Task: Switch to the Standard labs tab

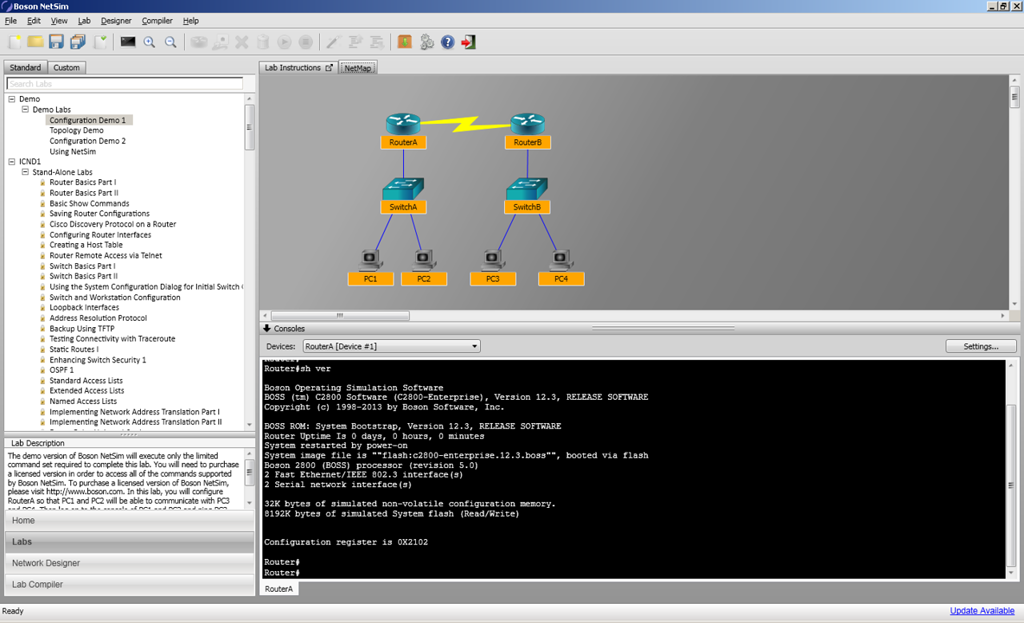Action: [25, 67]
